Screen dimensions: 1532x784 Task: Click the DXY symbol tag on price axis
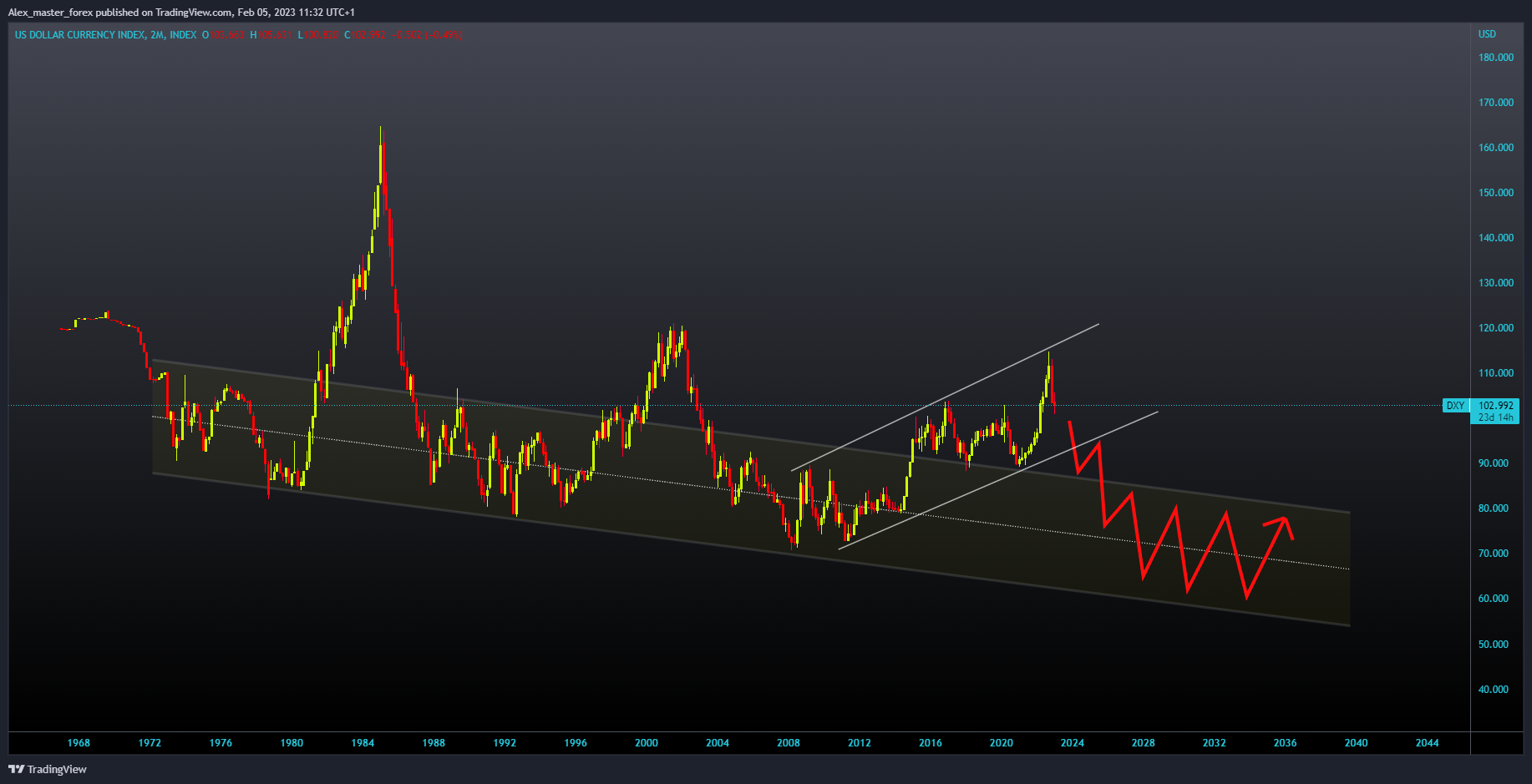pyautogui.click(x=1456, y=406)
